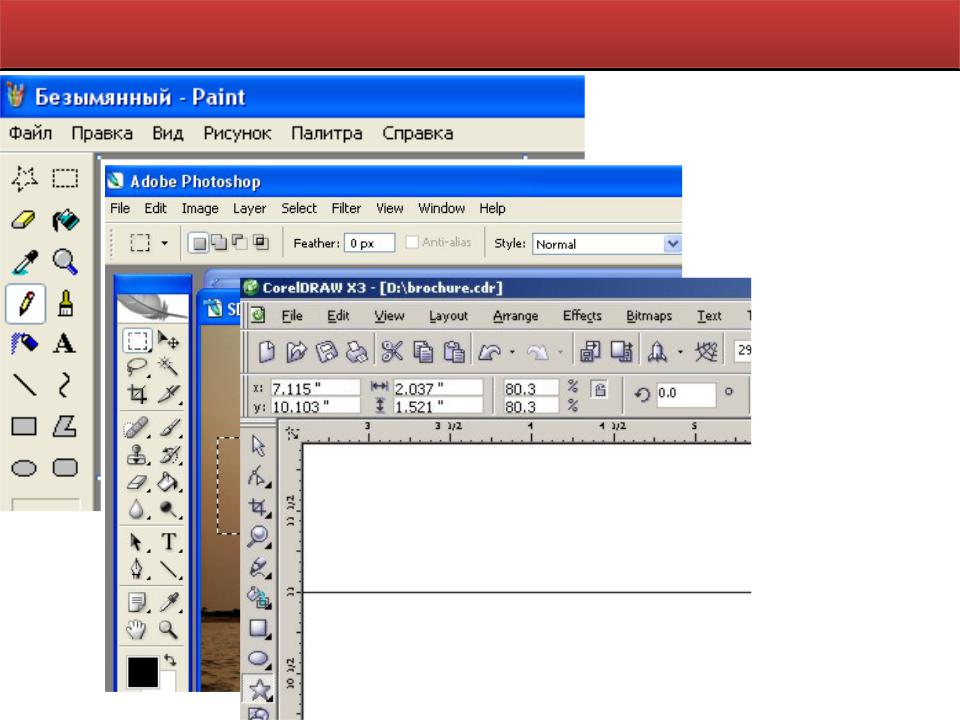Open Paint's Рисунок menu

[237, 132]
